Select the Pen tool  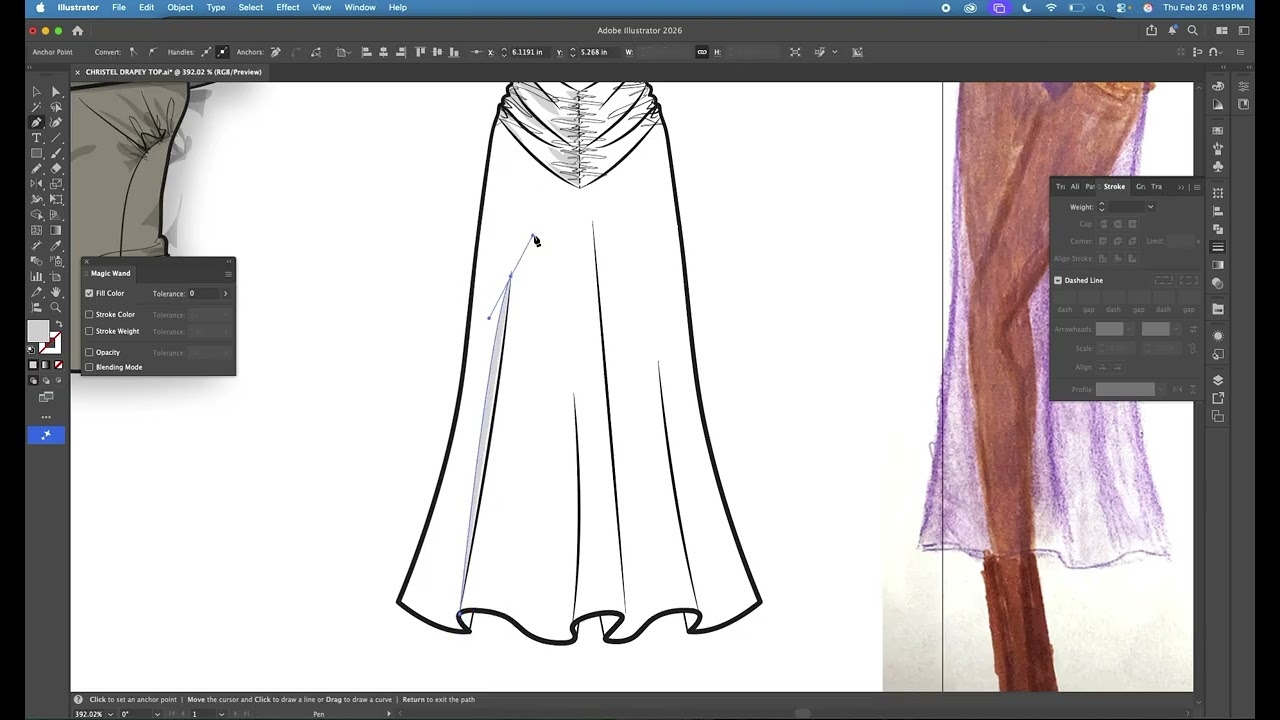click(x=37, y=122)
